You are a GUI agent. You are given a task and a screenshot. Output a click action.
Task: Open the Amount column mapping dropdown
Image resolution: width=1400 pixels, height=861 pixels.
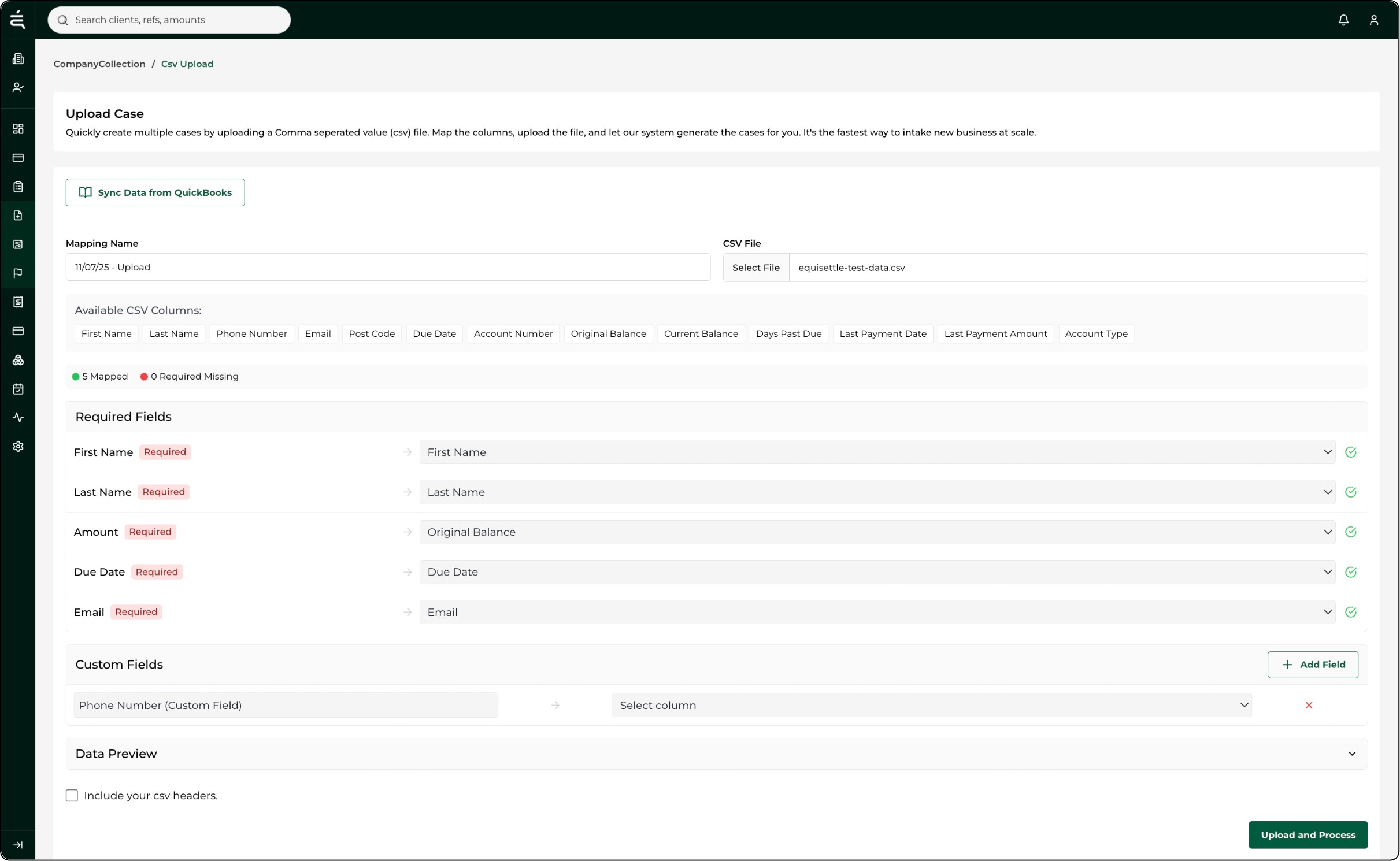coord(877,532)
